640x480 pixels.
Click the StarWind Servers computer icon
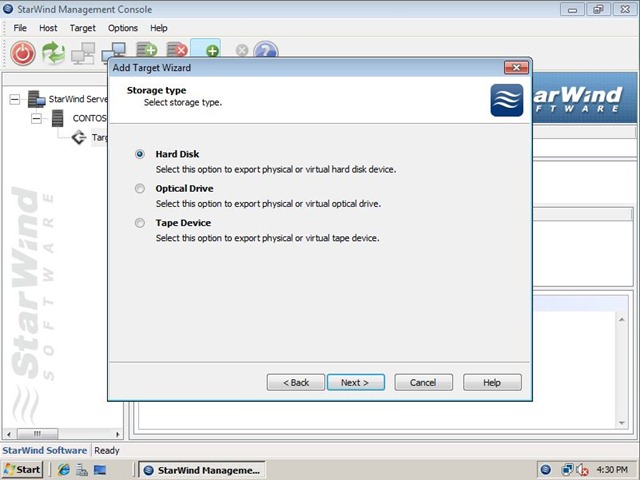36,99
